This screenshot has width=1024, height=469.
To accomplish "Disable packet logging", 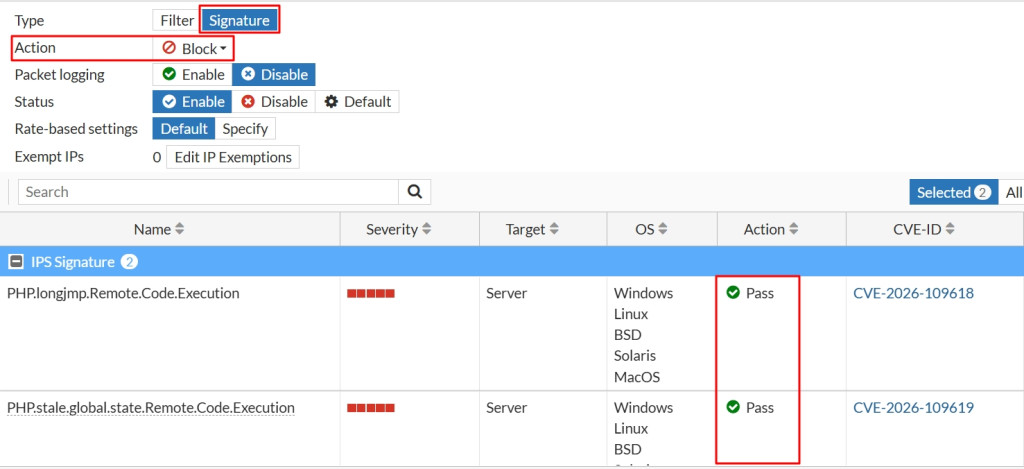I will tap(274, 74).
